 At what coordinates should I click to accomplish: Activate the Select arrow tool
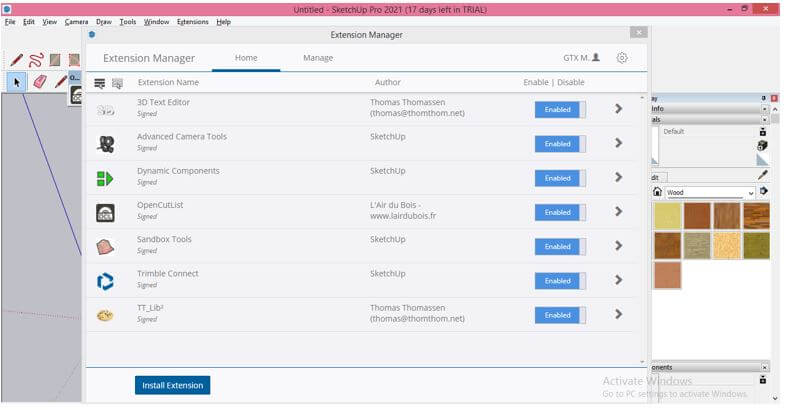[17, 82]
